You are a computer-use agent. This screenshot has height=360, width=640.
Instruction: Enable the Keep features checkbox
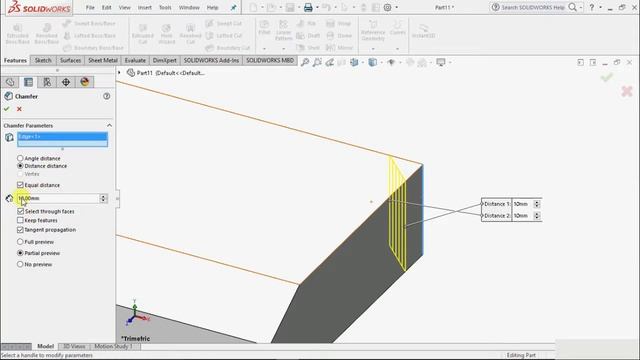click(x=20, y=220)
